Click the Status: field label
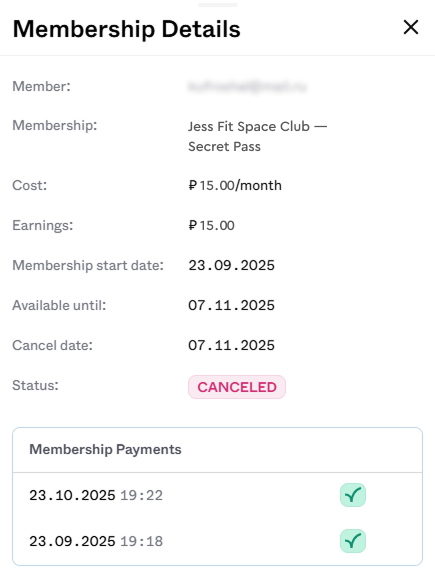Image resolution: width=435 pixels, height=581 pixels. click(35, 385)
